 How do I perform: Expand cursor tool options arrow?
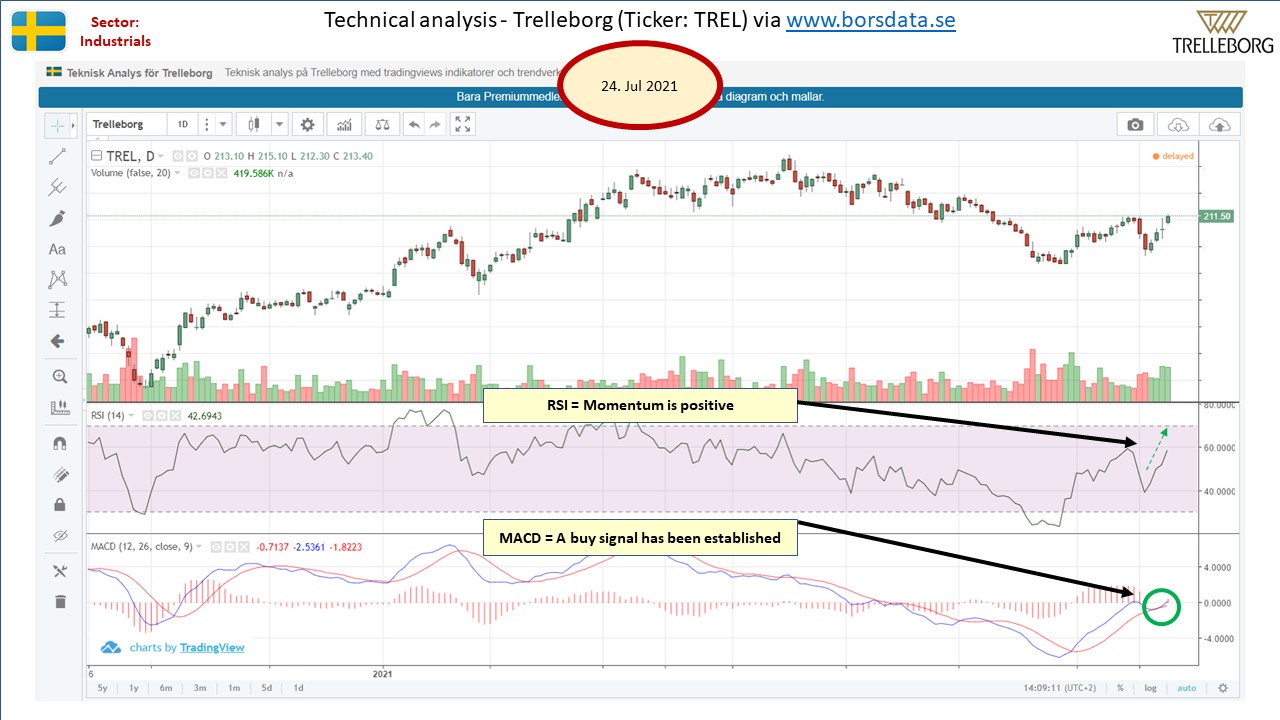point(73,126)
